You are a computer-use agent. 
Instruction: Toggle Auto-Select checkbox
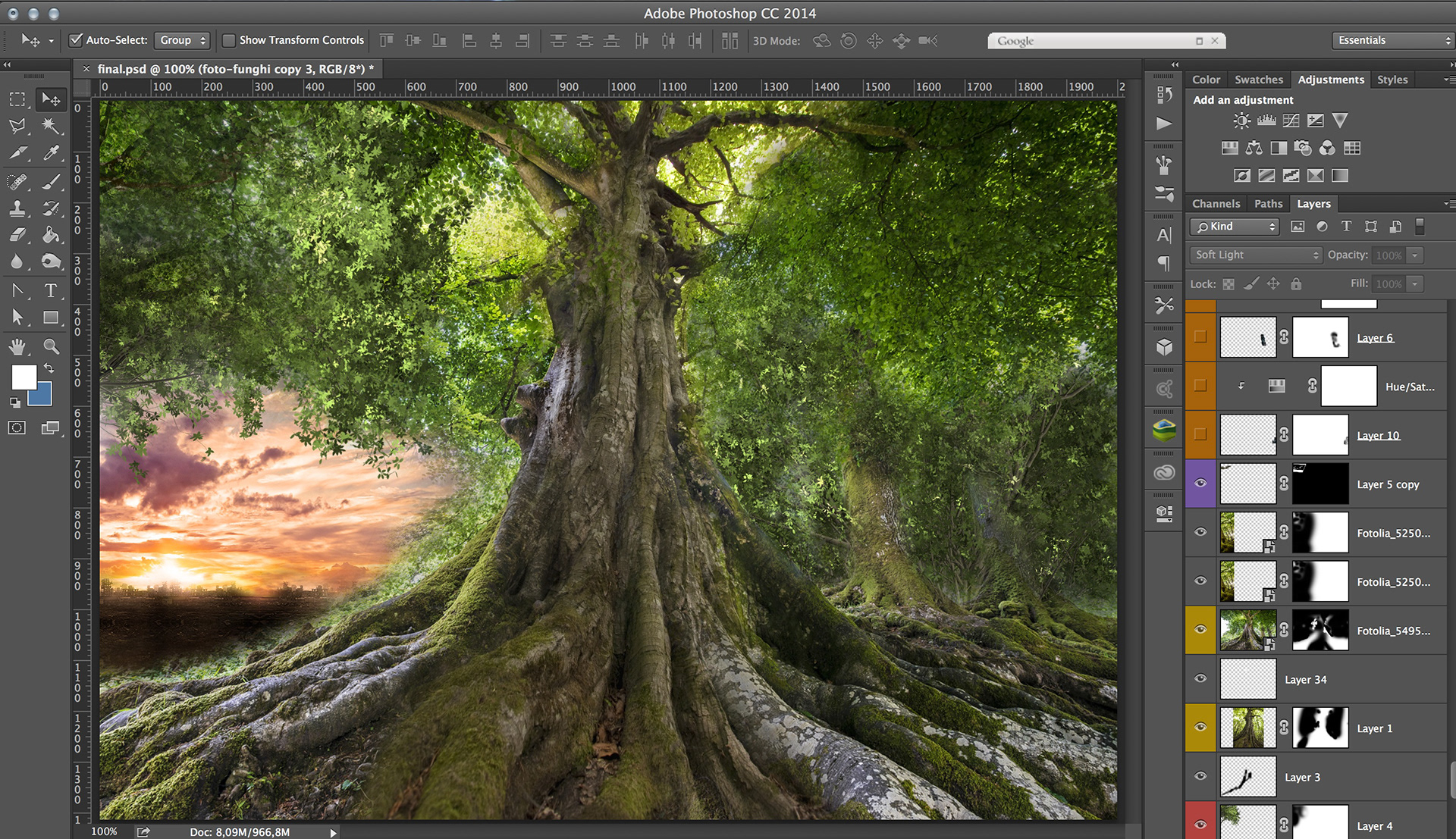[76, 40]
